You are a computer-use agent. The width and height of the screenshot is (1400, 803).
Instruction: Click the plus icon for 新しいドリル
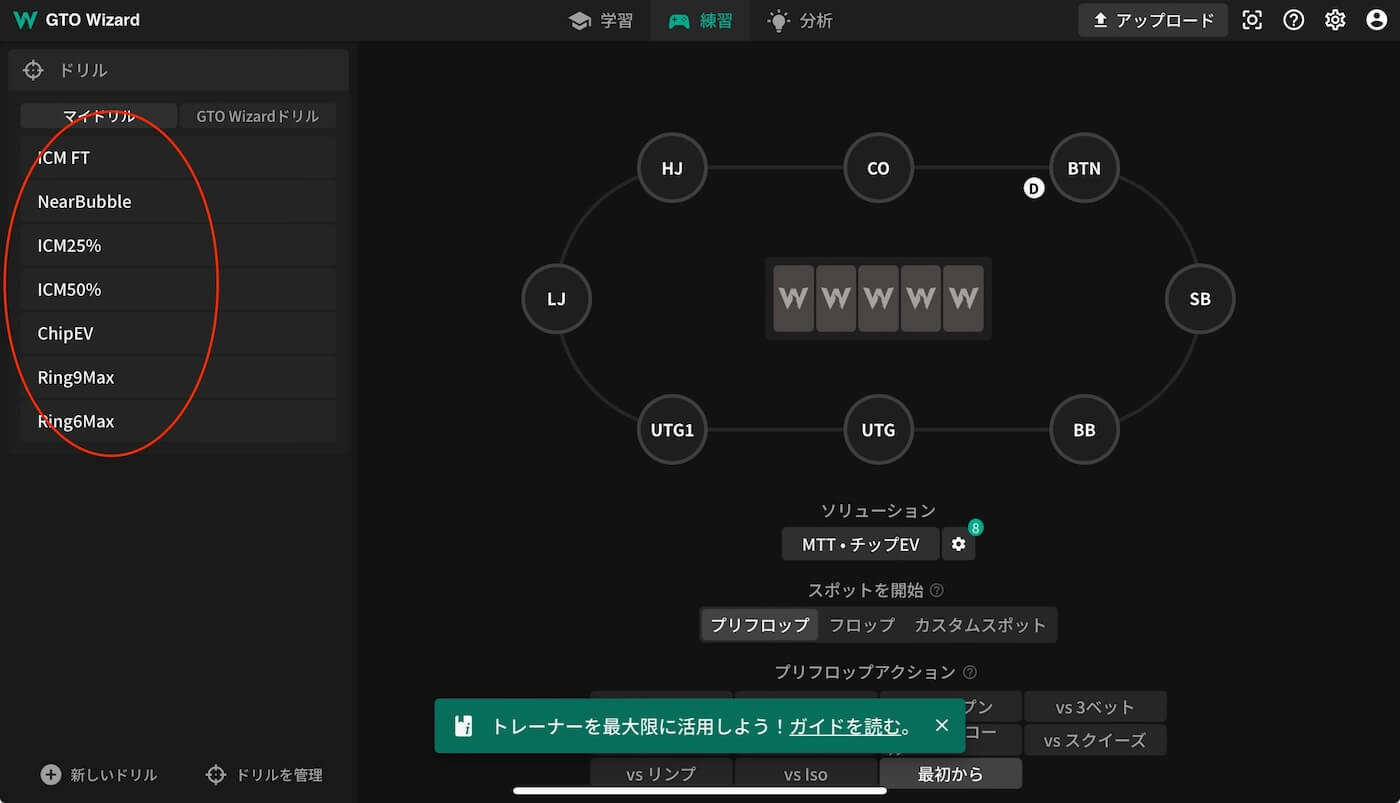pyautogui.click(x=51, y=775)
